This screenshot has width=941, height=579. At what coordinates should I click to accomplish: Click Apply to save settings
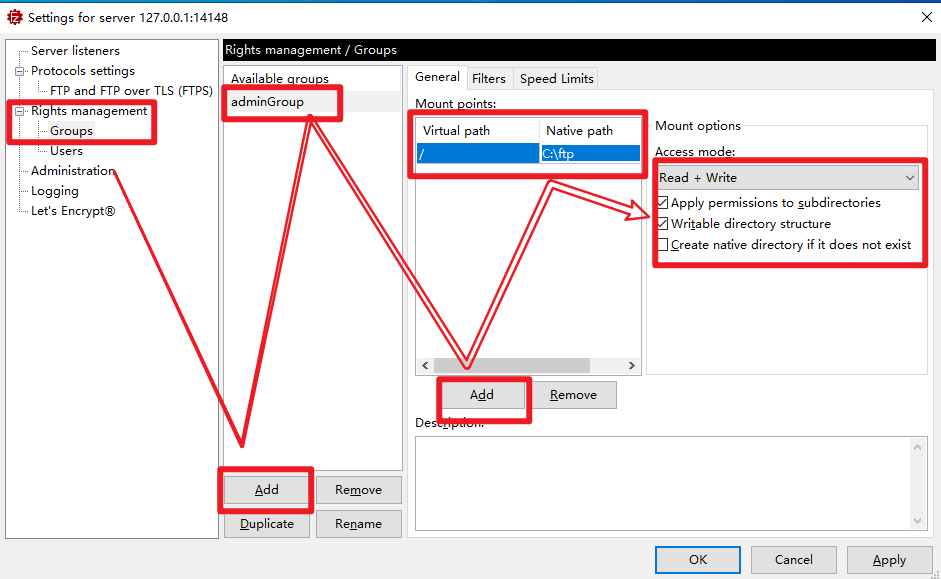click(889, 560)
